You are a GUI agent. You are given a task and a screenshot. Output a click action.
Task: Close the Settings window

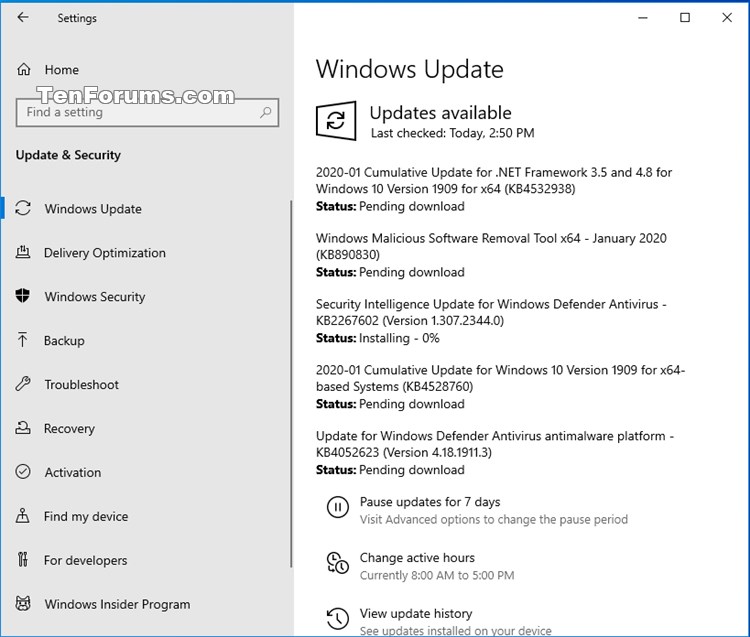tap(727, 18)
